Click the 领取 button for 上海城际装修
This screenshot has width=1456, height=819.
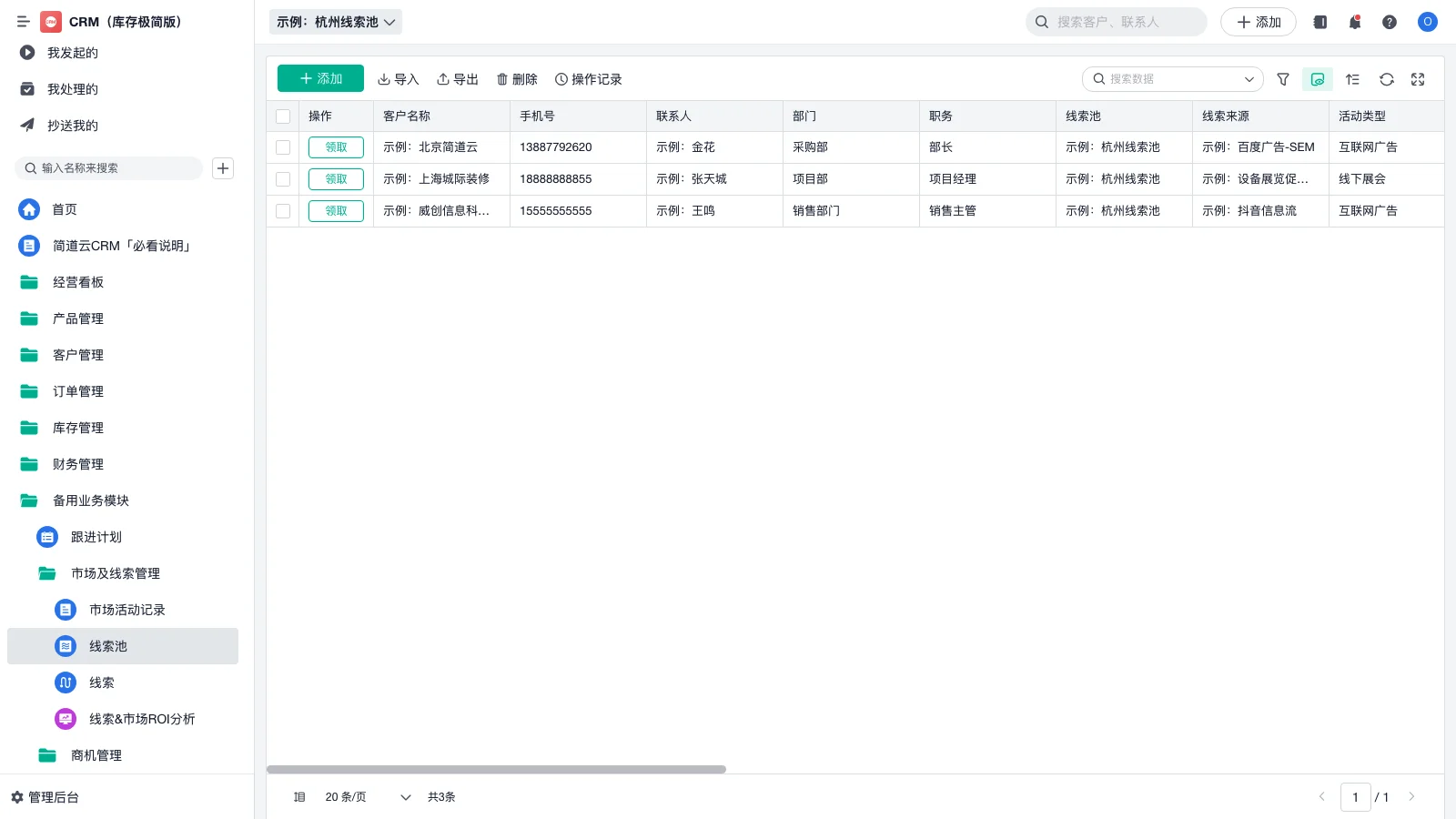click(x=335, y=178)
